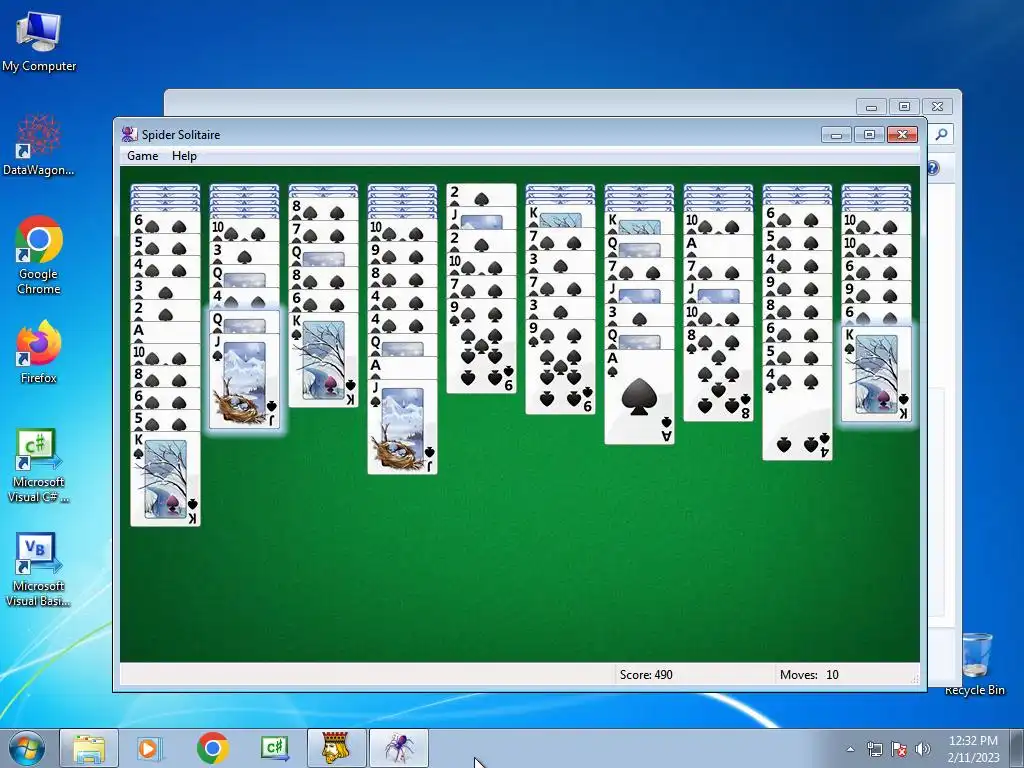The width and height of the screenshot is (1024, 768).
Task: Click the search magnifier in the background window
Action: coord(941,135)
